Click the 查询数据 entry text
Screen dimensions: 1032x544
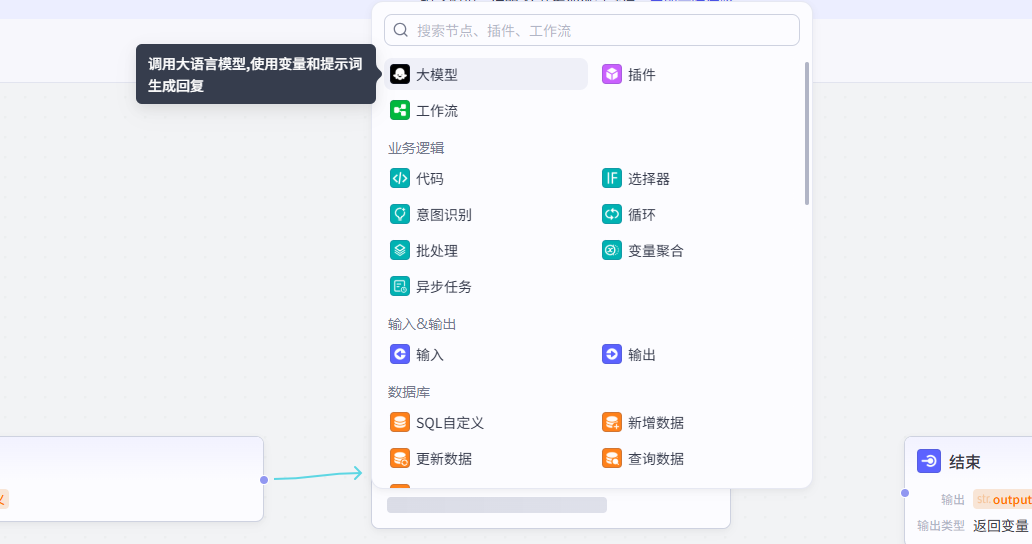point(656,459)
